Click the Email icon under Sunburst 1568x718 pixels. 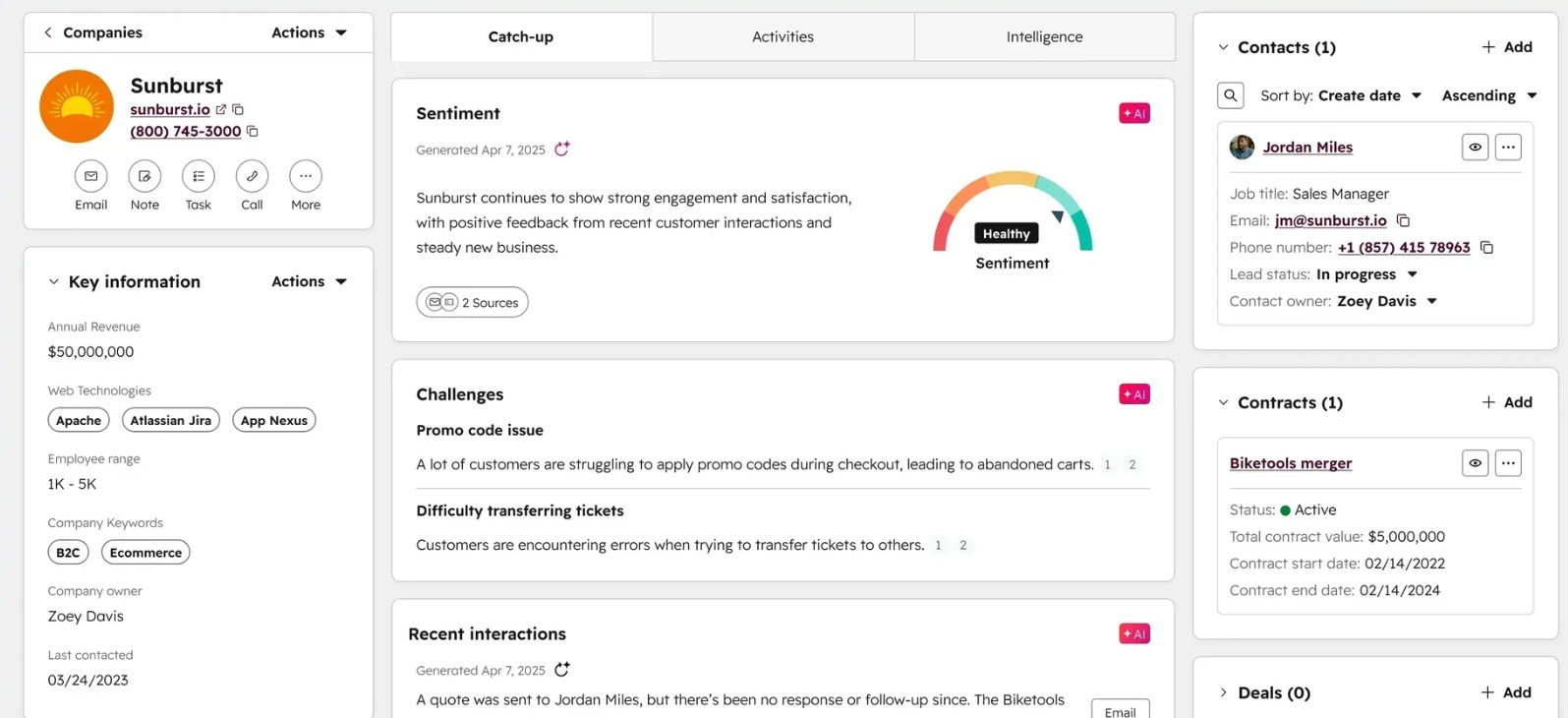click(90, 176)
